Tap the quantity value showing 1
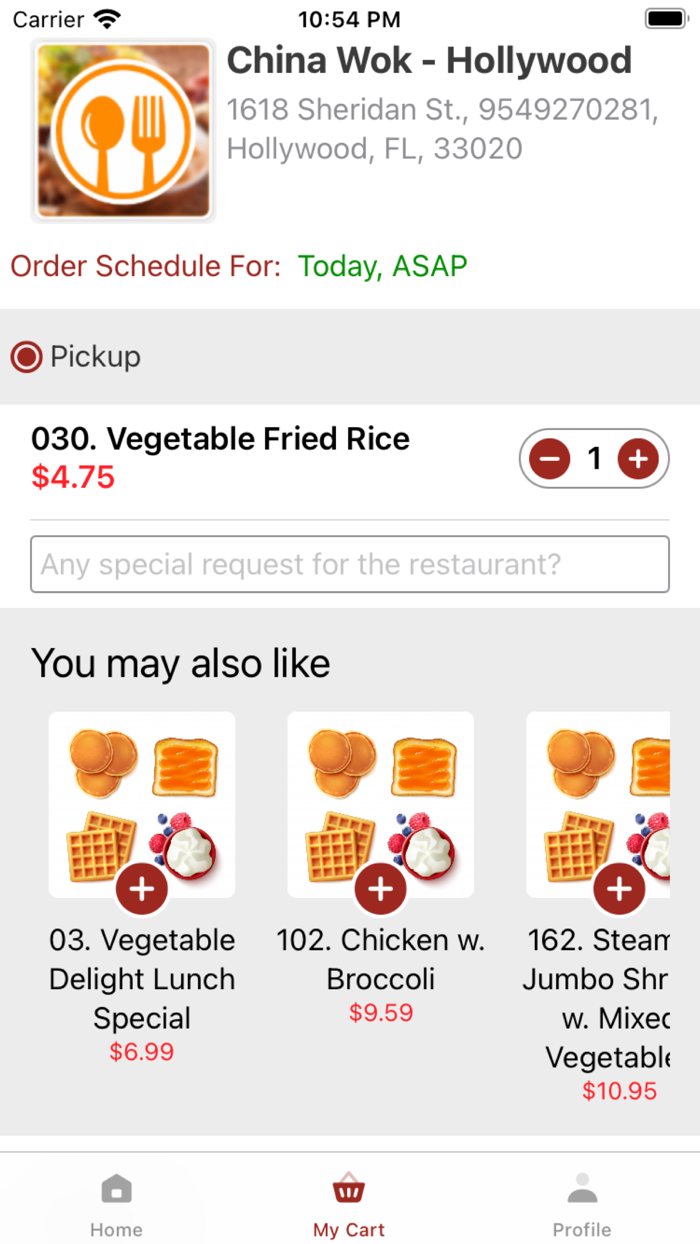700x1244 pixels. [x=594, y=458]
